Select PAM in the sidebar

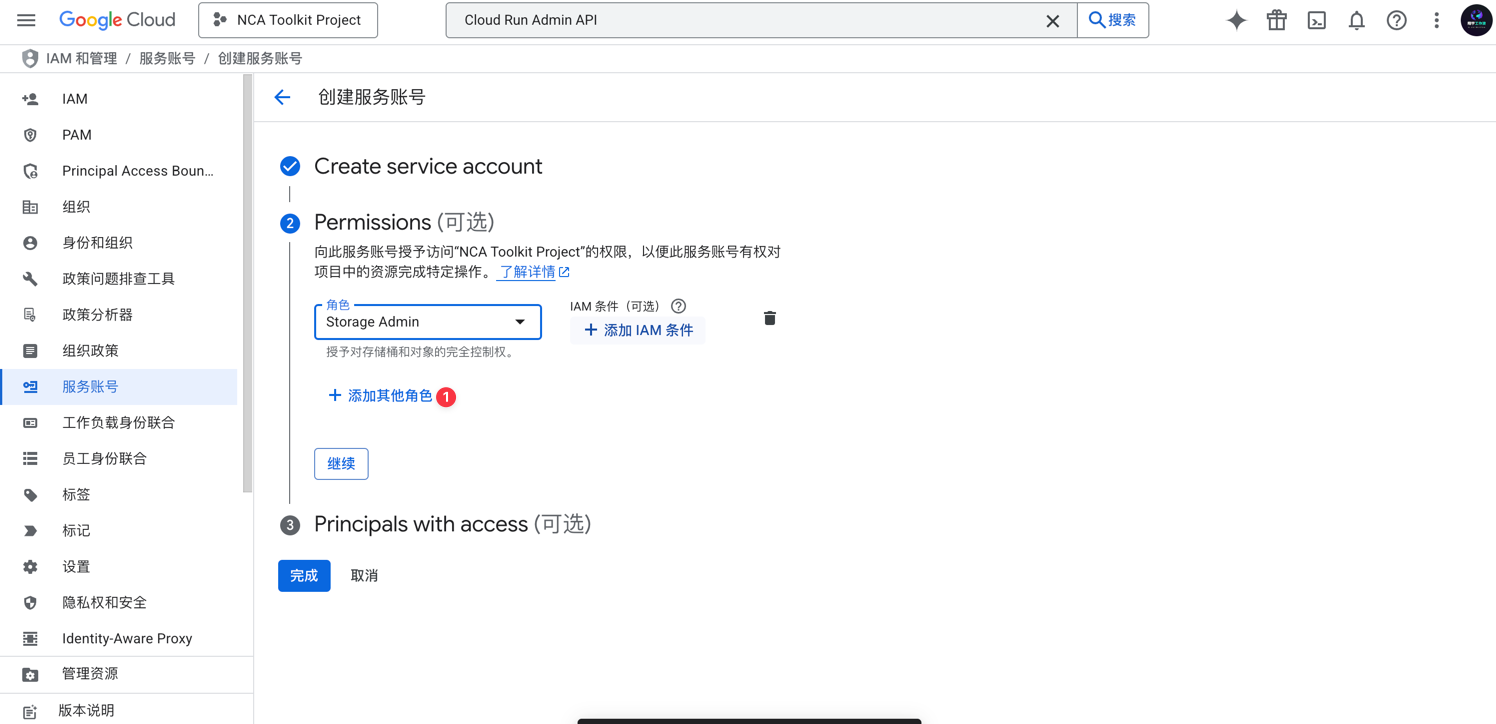(76, 135)
